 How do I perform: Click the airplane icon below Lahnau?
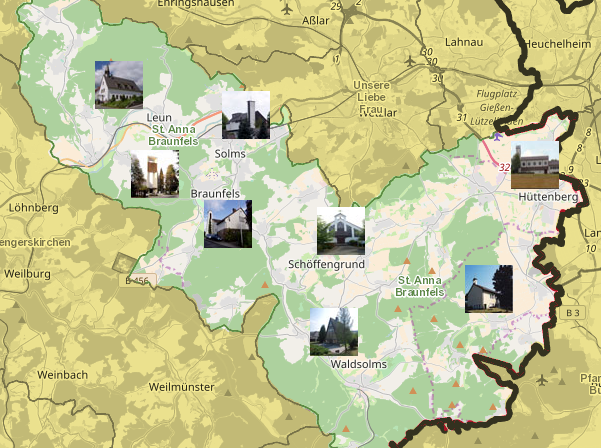[410, 62]
